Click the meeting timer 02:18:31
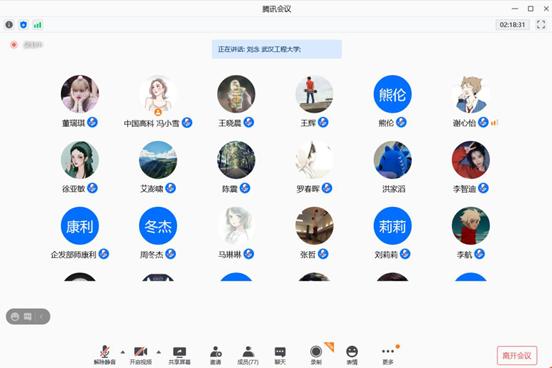The width and height of the screenshot is (552, 368). point(512,25)
